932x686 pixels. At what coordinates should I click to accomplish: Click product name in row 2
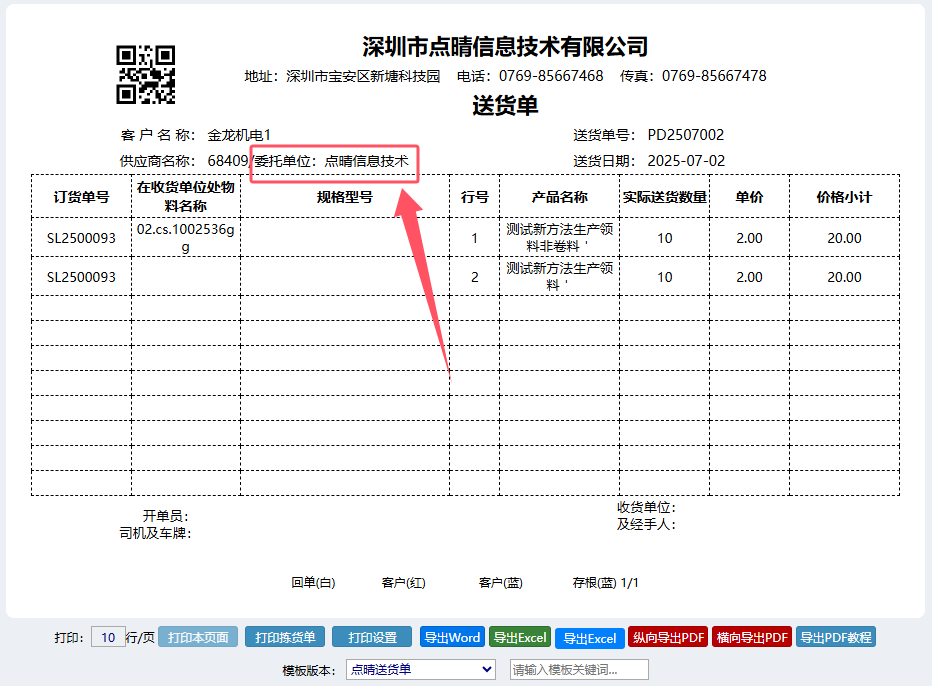pos(559,276)
